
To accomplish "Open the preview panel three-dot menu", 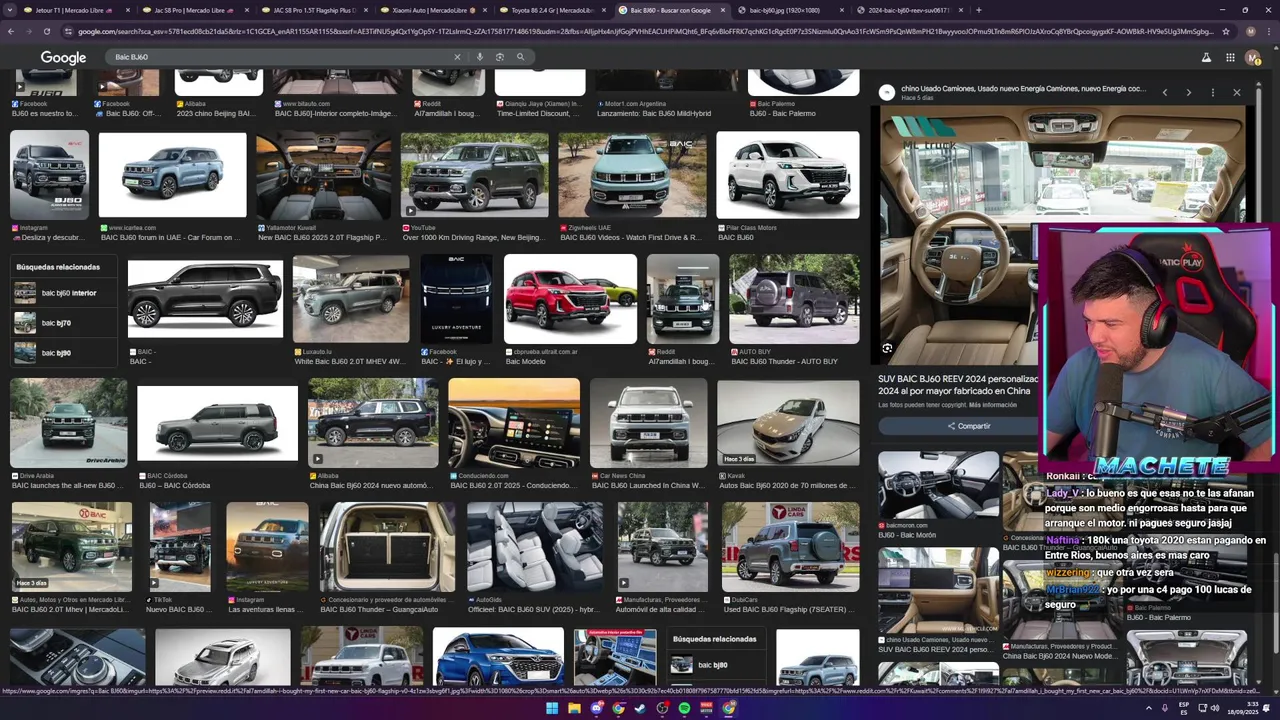I will (x=1212, y=92).
